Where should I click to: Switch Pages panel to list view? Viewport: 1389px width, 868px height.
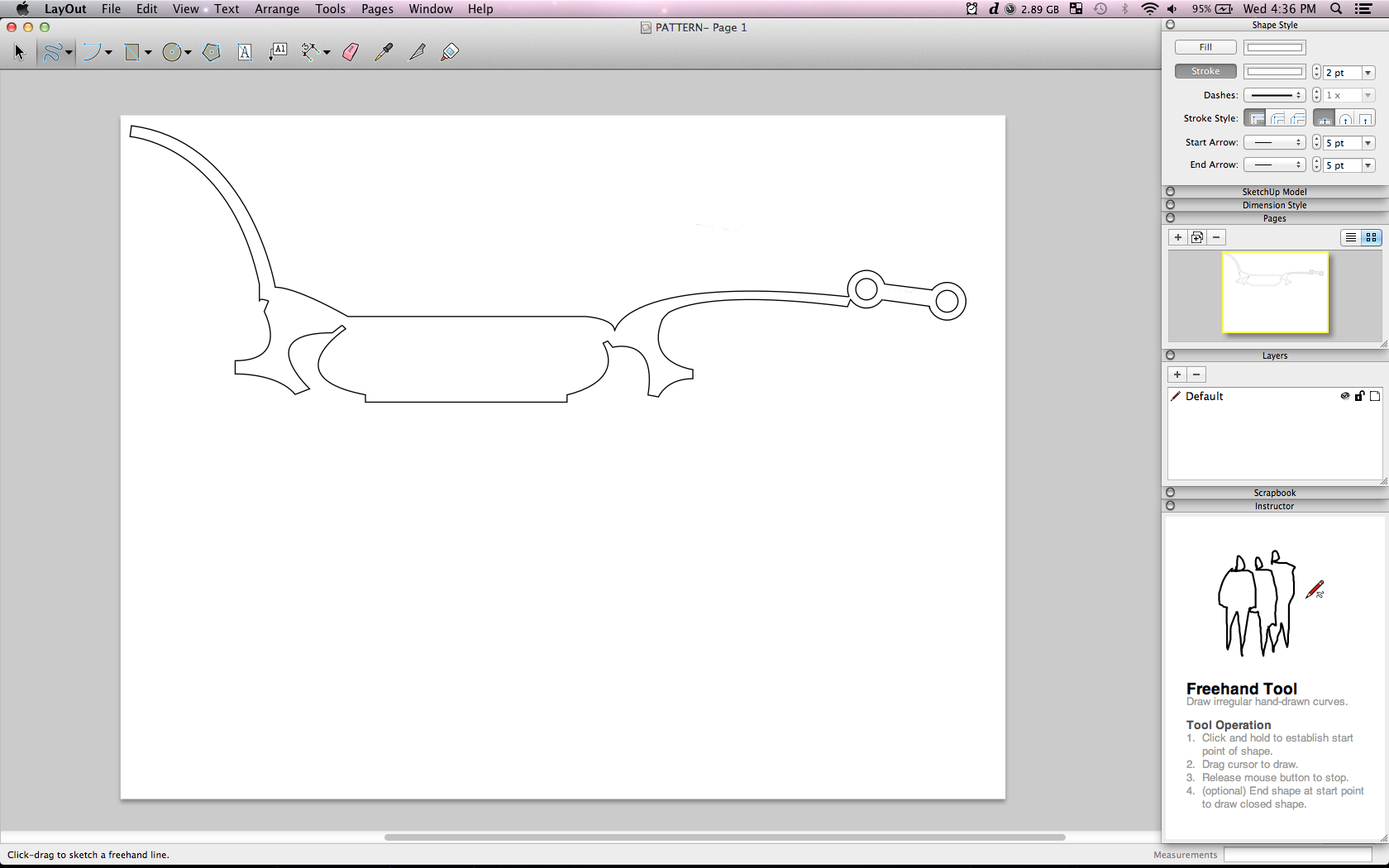point(1350,237)
